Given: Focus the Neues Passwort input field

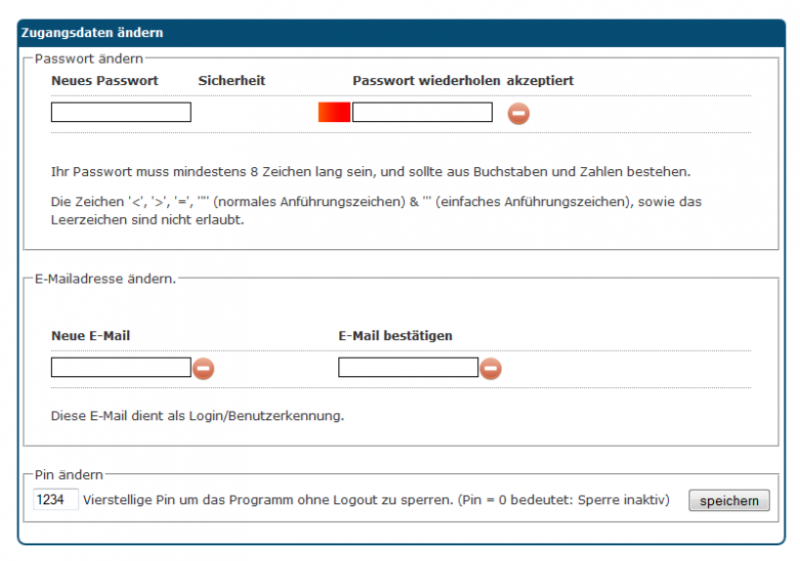Looking at the screenshot, I should 121,112.
